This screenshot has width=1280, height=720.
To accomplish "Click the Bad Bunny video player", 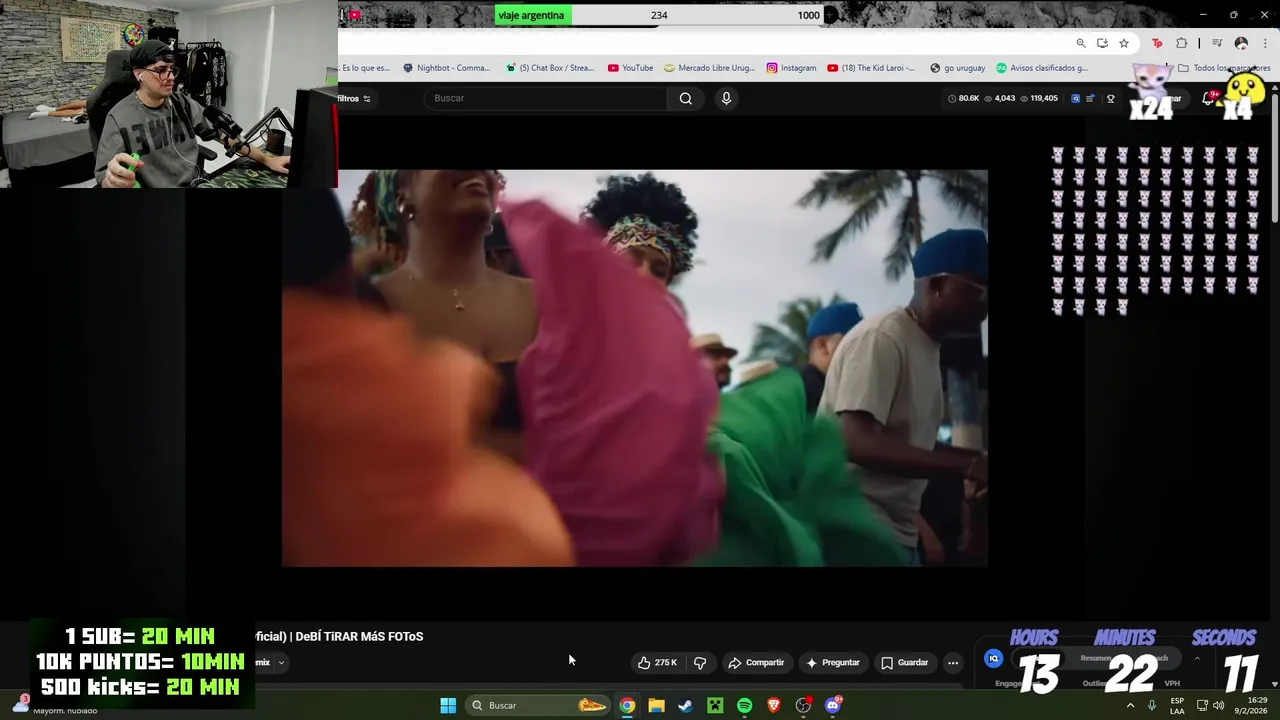I will pos(635,368).
